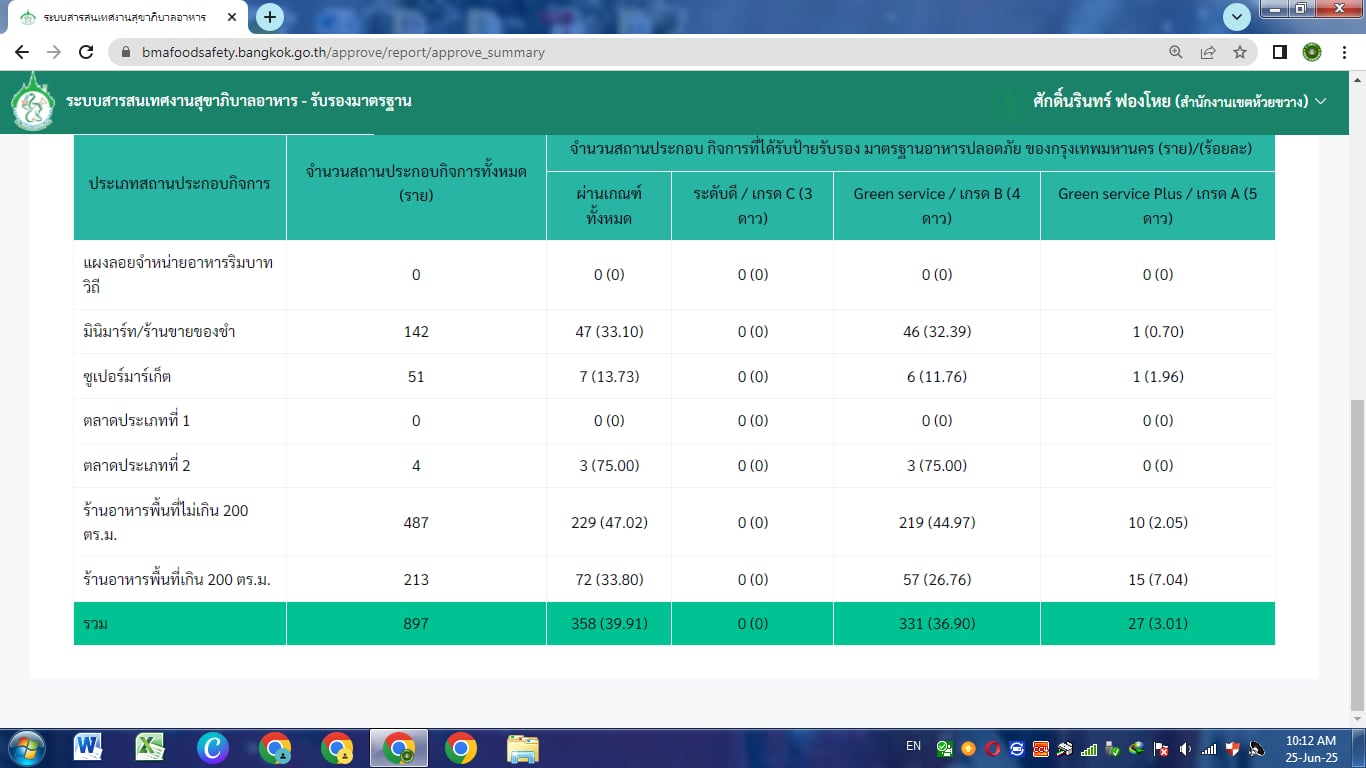The height and width of the screenshot is (768, 1366).
Task: Open the Windows File Explorer folder icon
Action: coord(522,747)
